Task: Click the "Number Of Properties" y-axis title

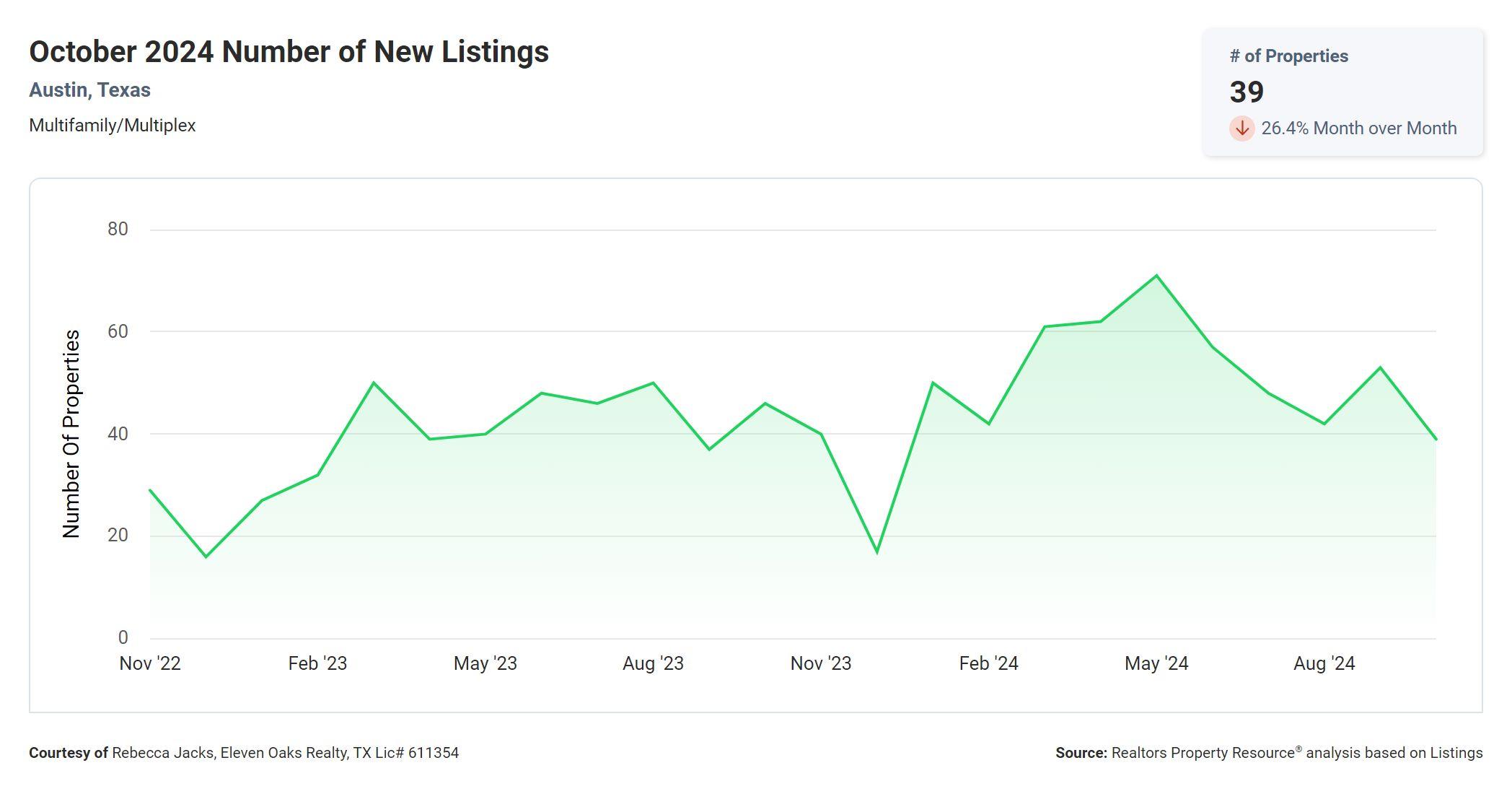Action: click(x=71, y=434)
